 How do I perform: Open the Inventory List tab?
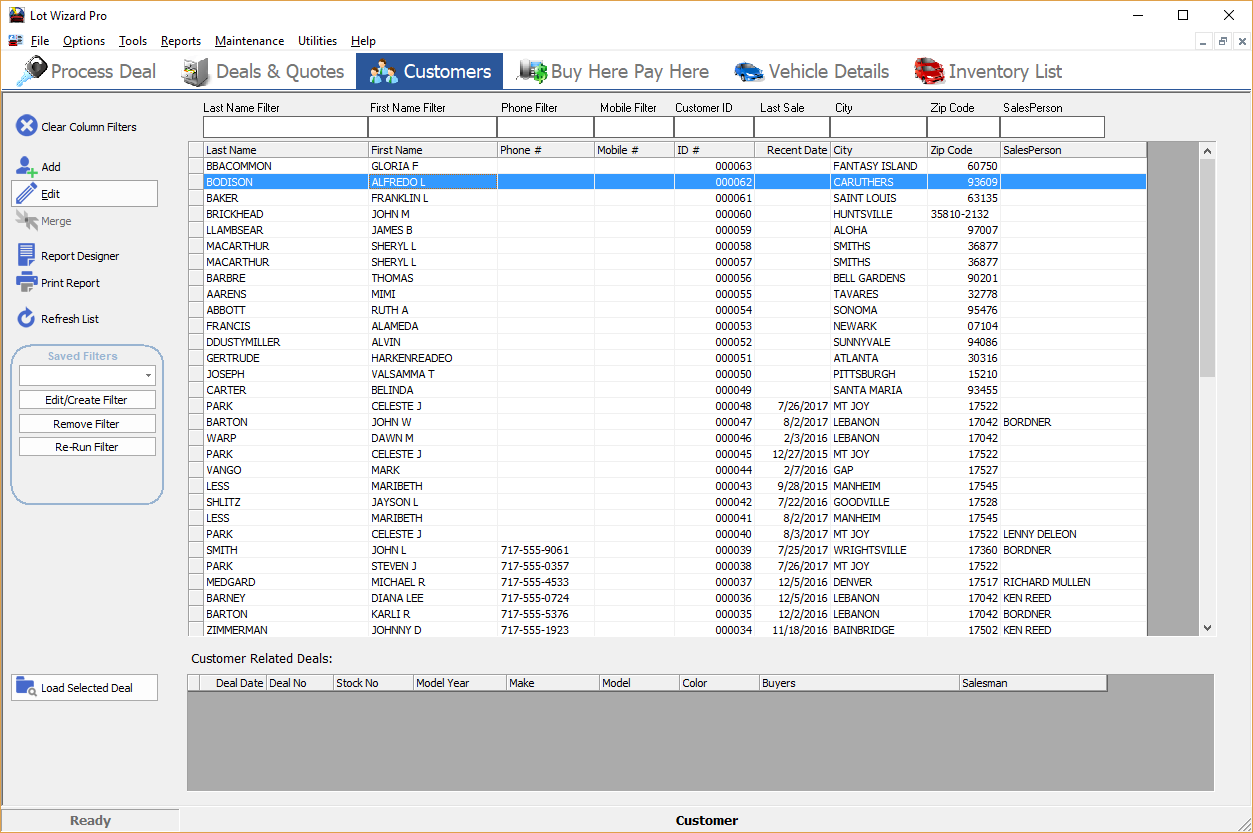pos(988,71)
